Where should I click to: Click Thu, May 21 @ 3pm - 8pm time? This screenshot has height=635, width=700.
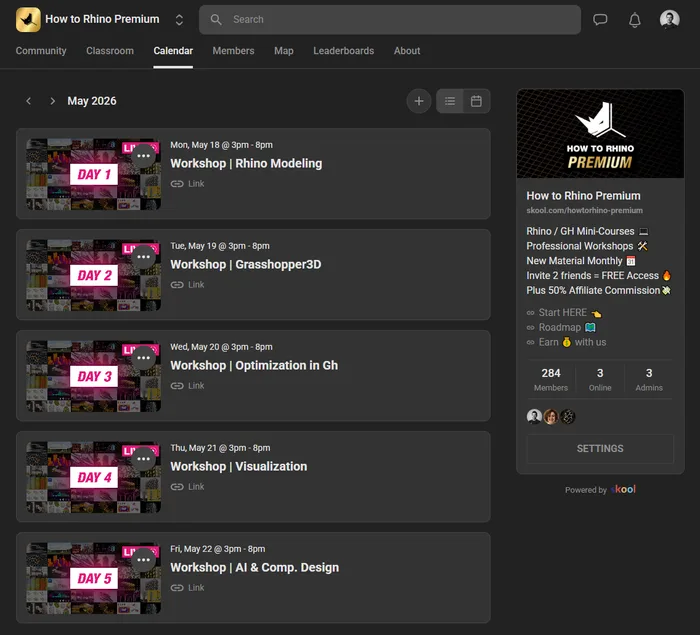tap(220, 448)
